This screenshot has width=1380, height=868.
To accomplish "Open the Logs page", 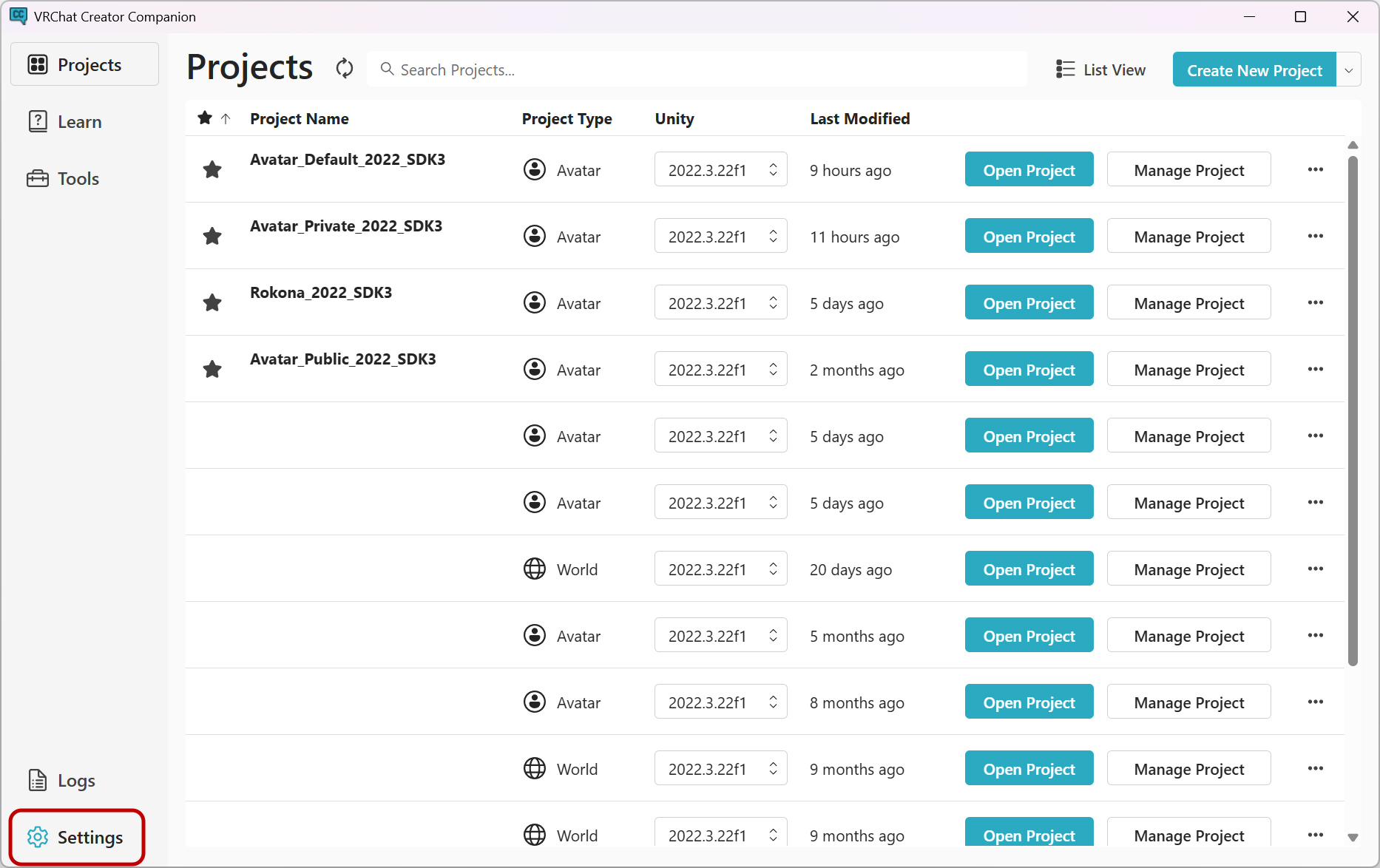I will click(x=62, y=781).
